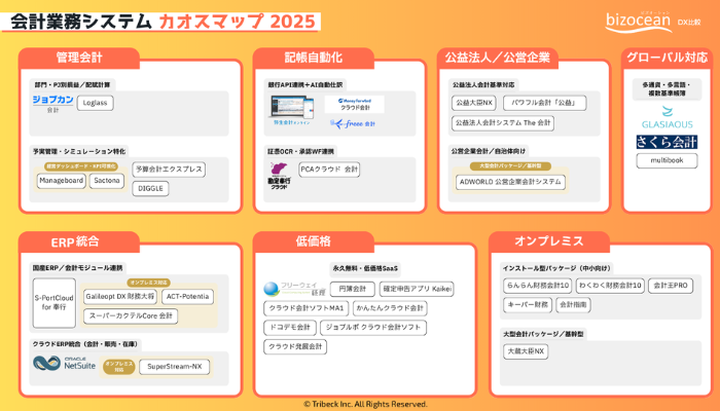
Task: Select the 会計指南 label
Action: (573, 304)
